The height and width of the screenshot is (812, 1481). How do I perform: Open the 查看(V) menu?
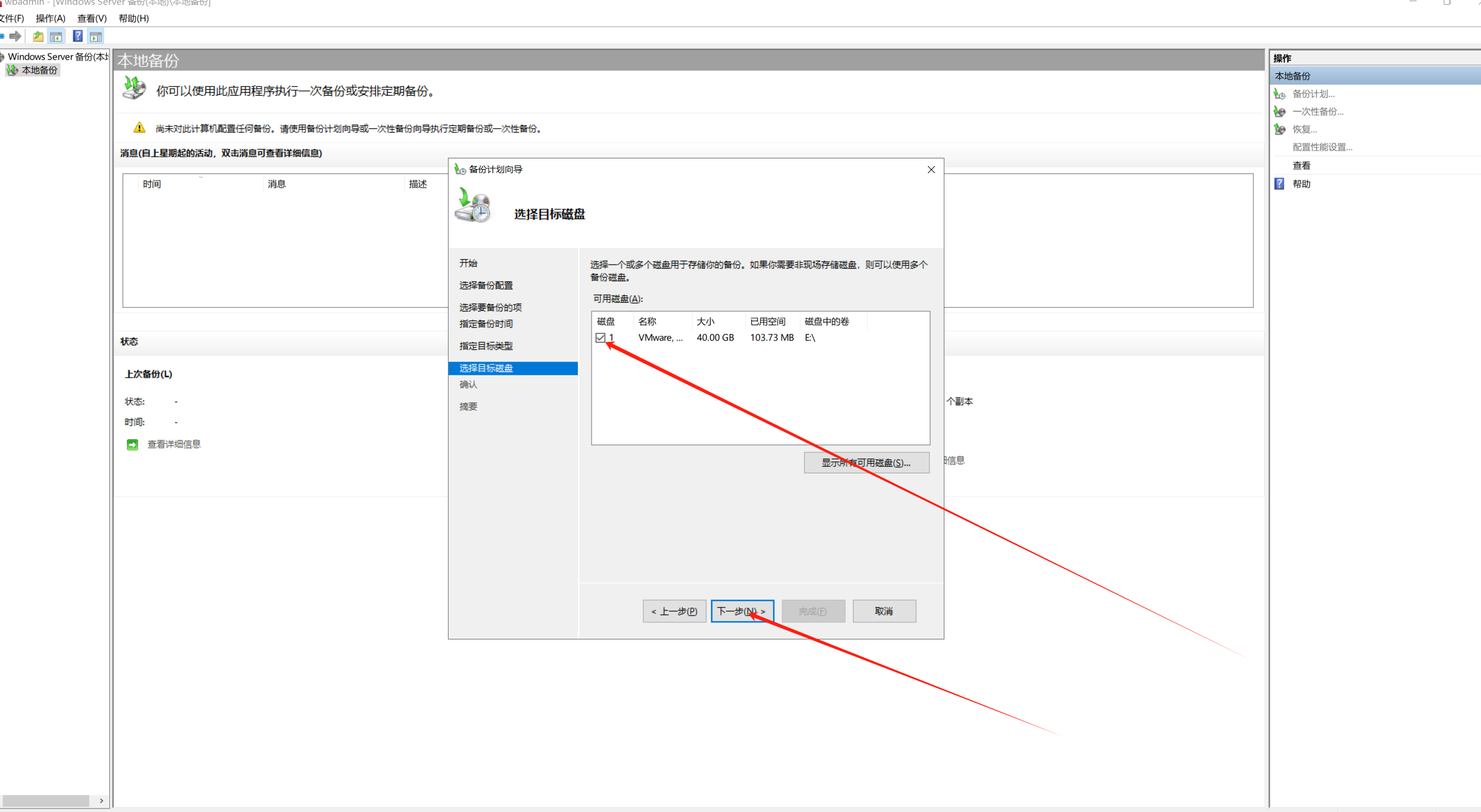click(92, 18)
